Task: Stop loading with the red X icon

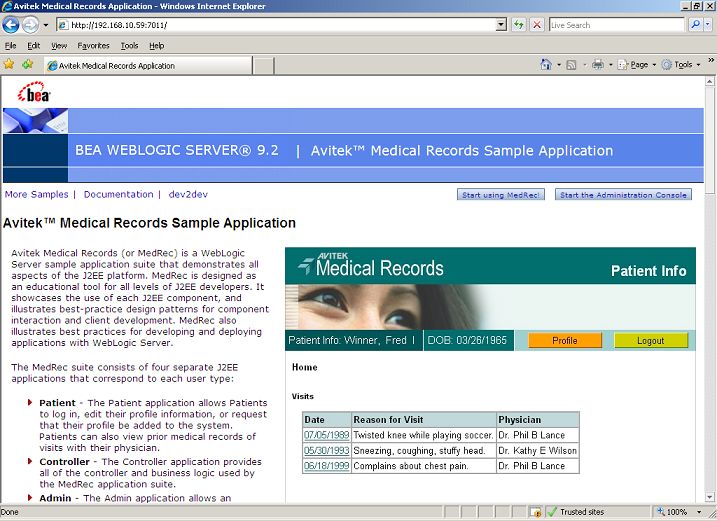Action: (537, 25)
